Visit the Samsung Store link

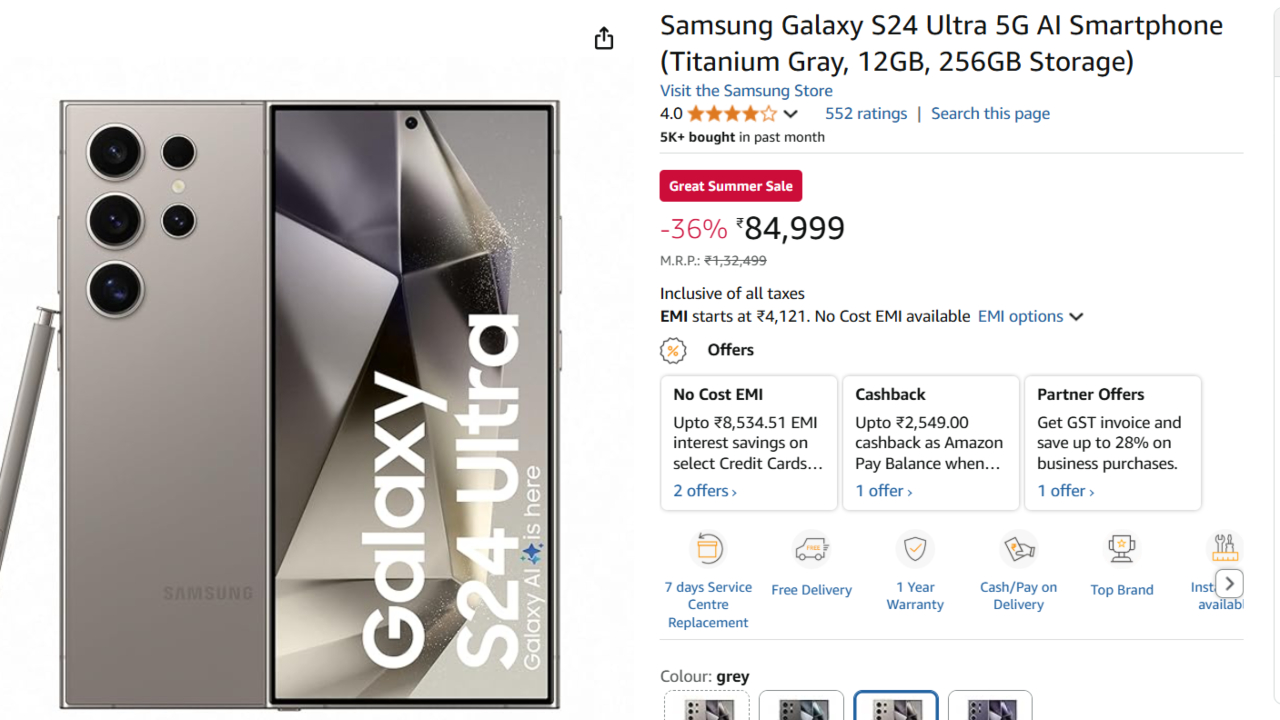(x=745, y=90)
